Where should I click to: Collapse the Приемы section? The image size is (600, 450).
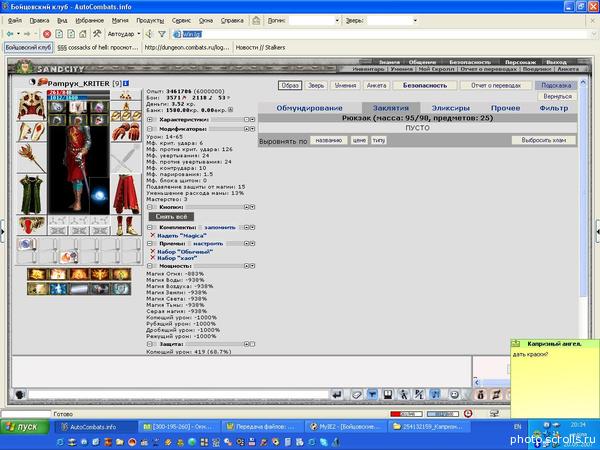coord(150,243)
